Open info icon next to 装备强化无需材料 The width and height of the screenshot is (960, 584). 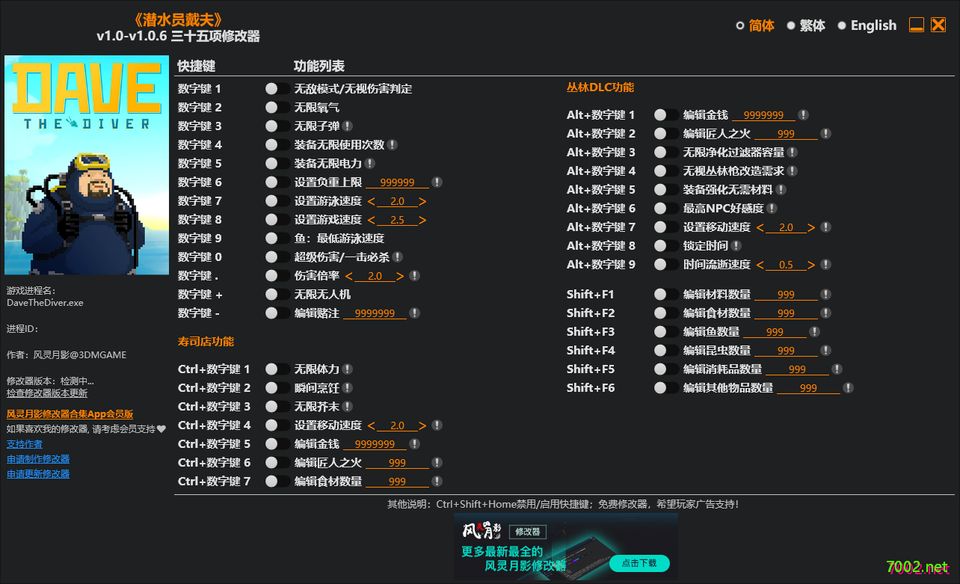(x=781, y=190)
